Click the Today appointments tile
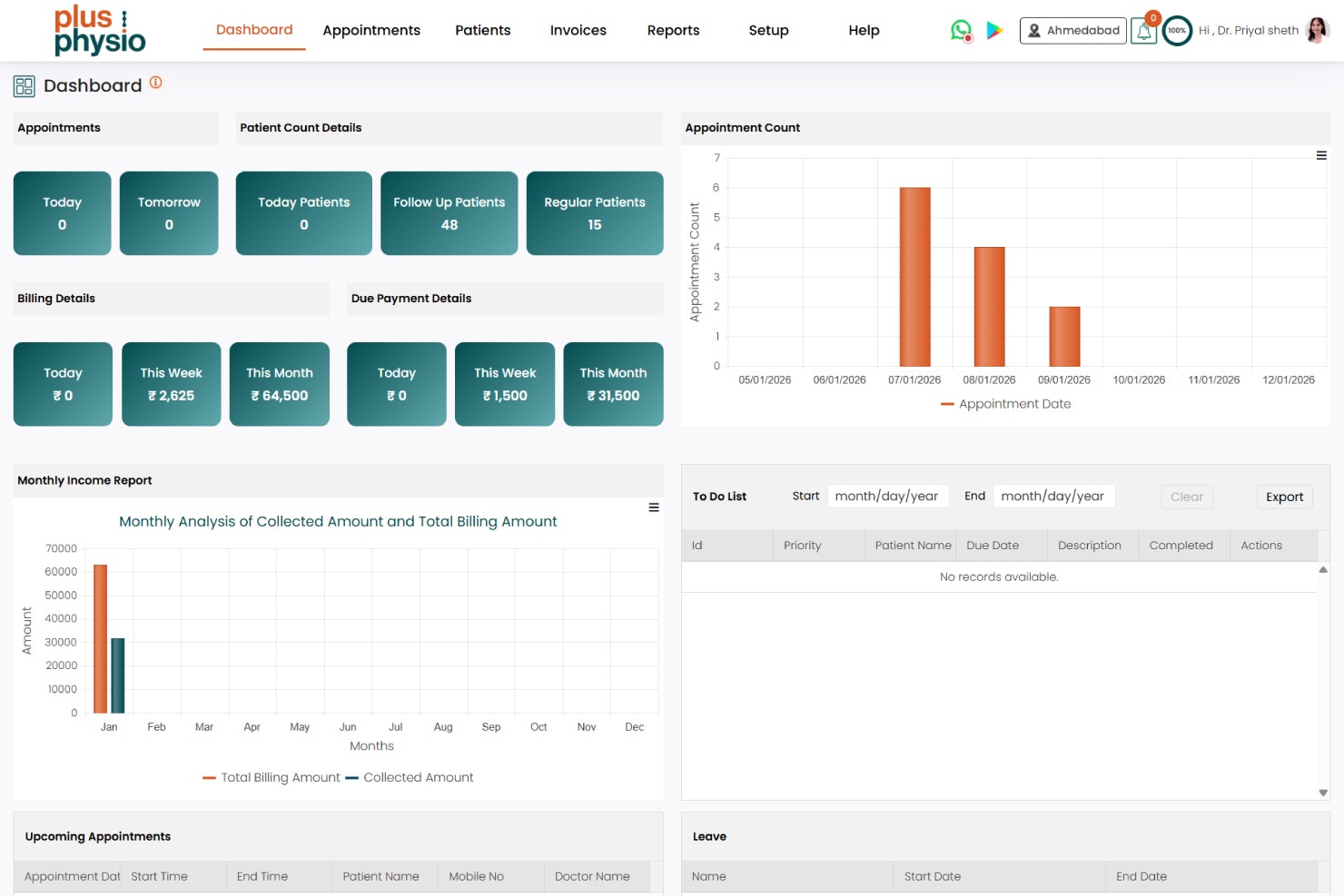1344x896 pixels. 62,213
